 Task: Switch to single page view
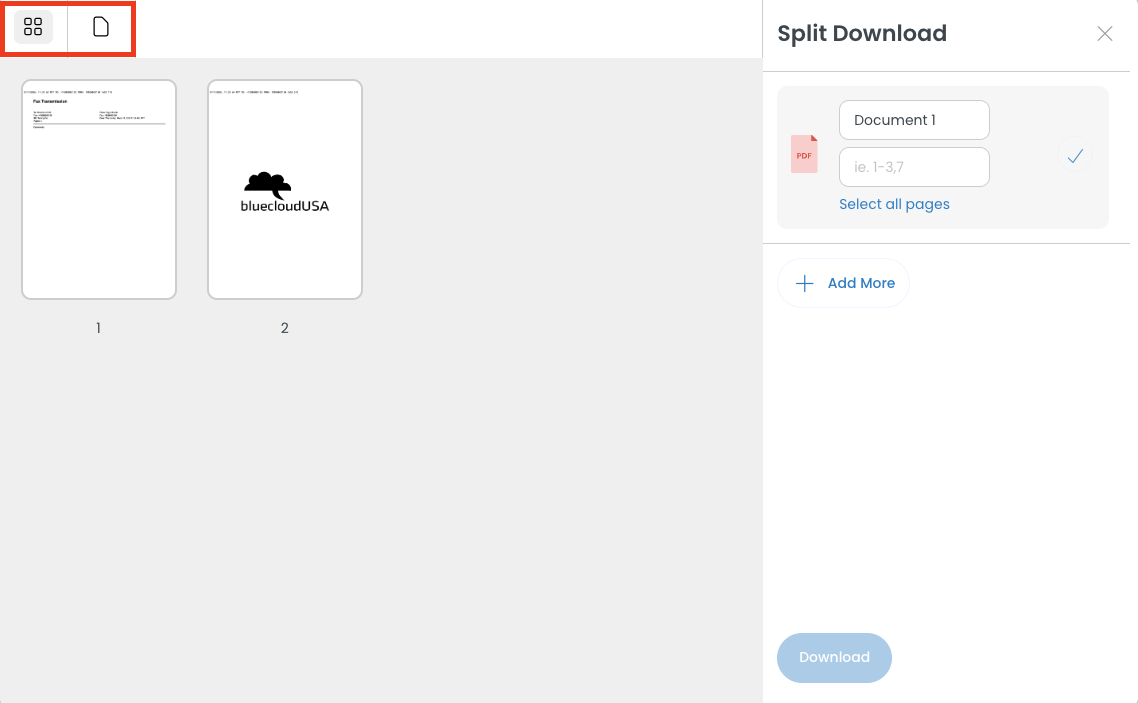(101, 27)
